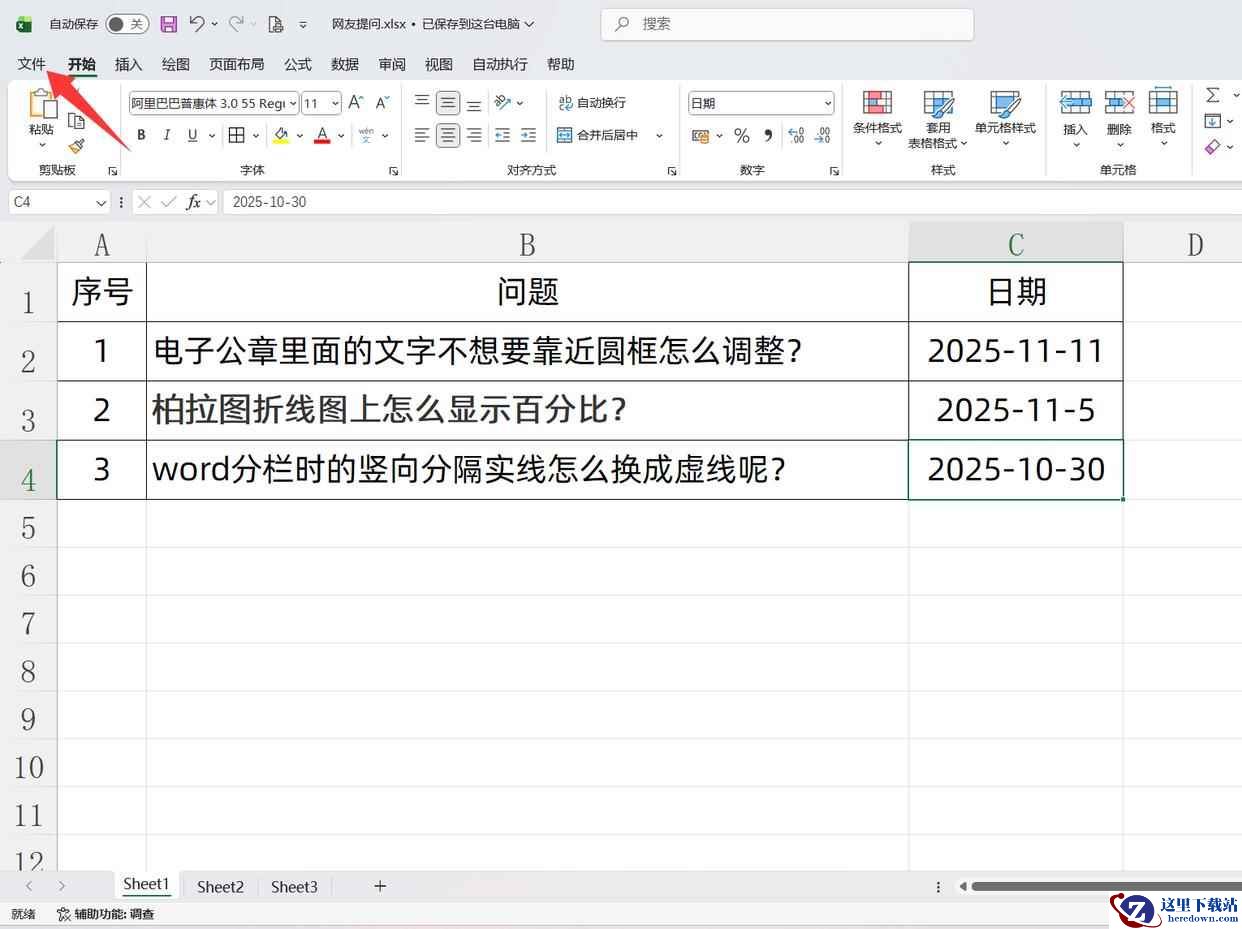Switch to the Sheet2 worksheet tab
Viewport: 1242px width, 929px height.
coord(220,886)
